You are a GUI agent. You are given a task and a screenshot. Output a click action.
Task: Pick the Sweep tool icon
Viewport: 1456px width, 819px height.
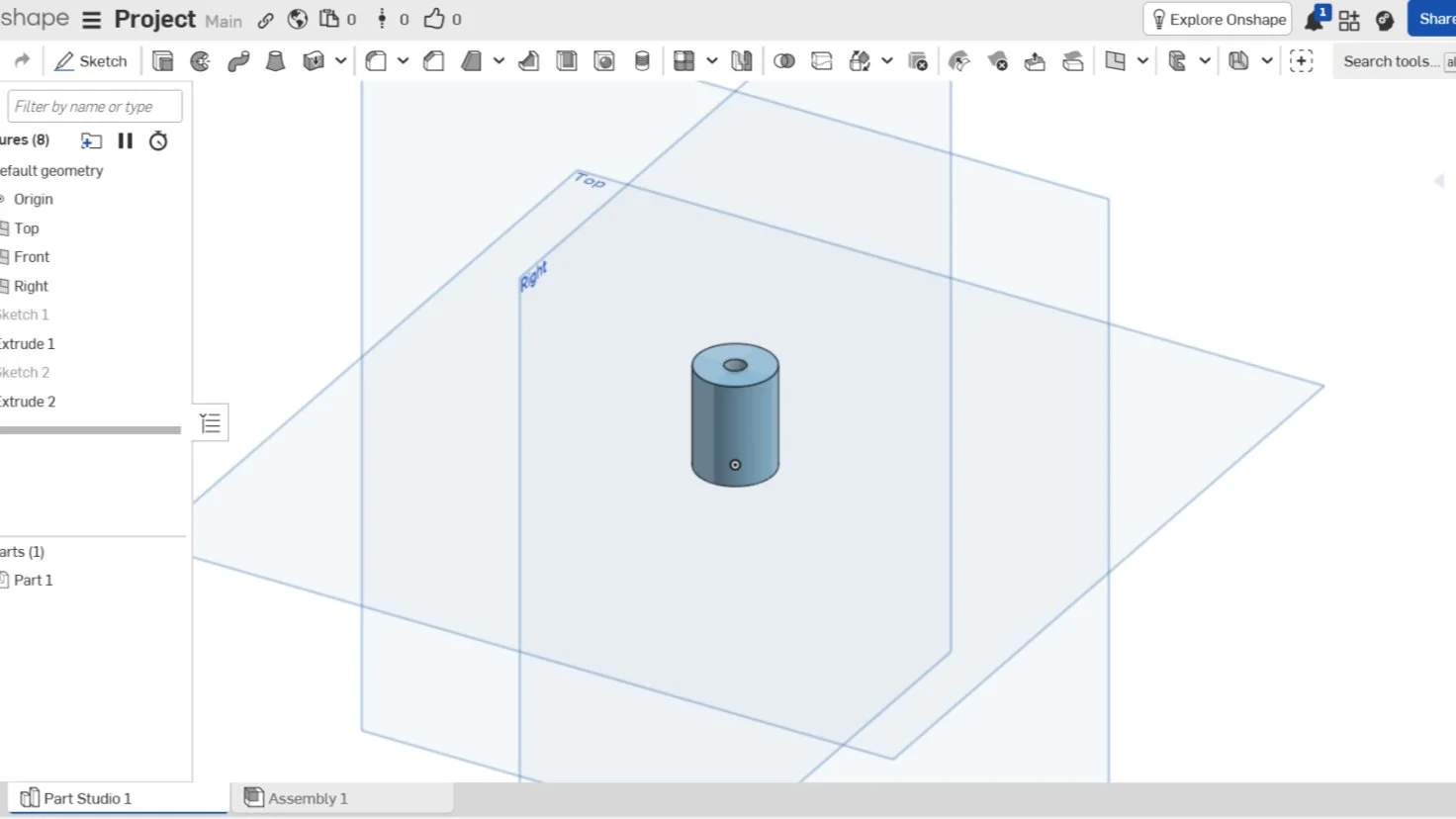pos(238,61)
